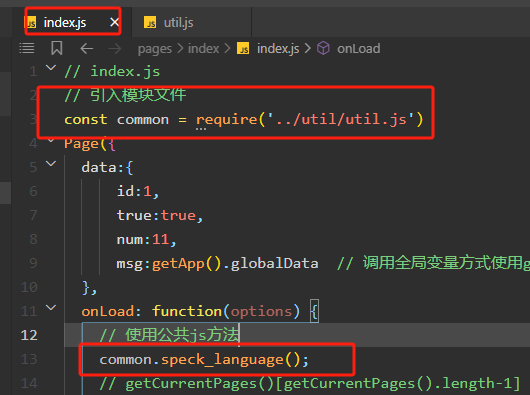Click 'id:1,' on line 6
The image size is (530, 395).
138,191
